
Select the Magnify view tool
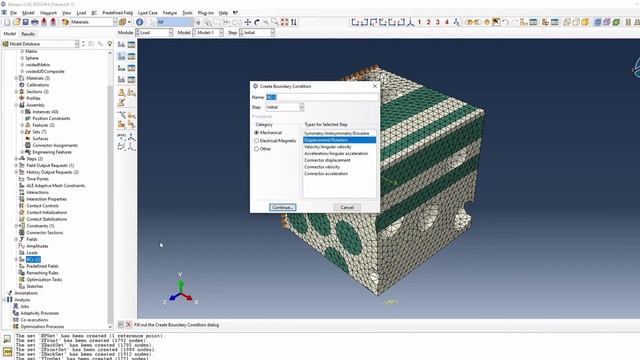266,22
